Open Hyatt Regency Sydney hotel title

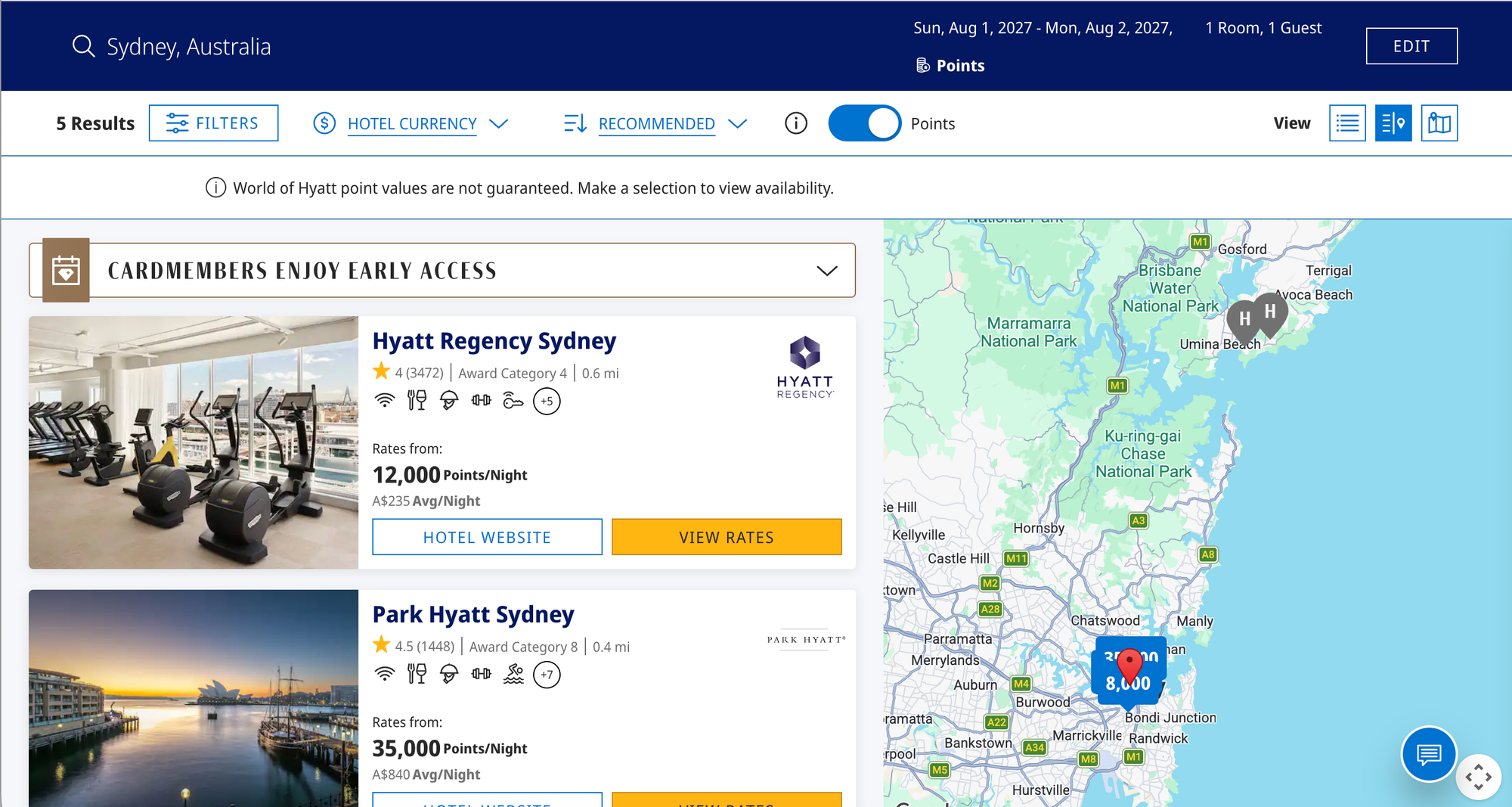point(494,341)
